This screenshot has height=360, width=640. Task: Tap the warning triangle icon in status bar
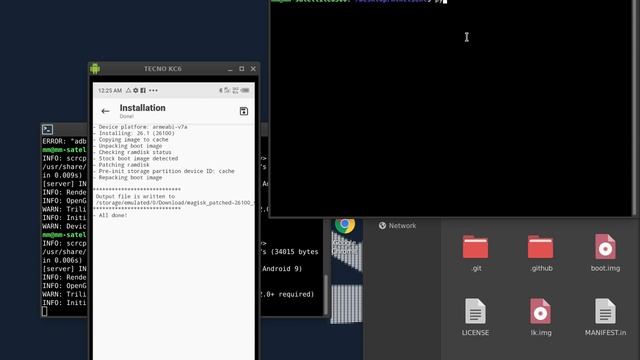click(129, 90)
